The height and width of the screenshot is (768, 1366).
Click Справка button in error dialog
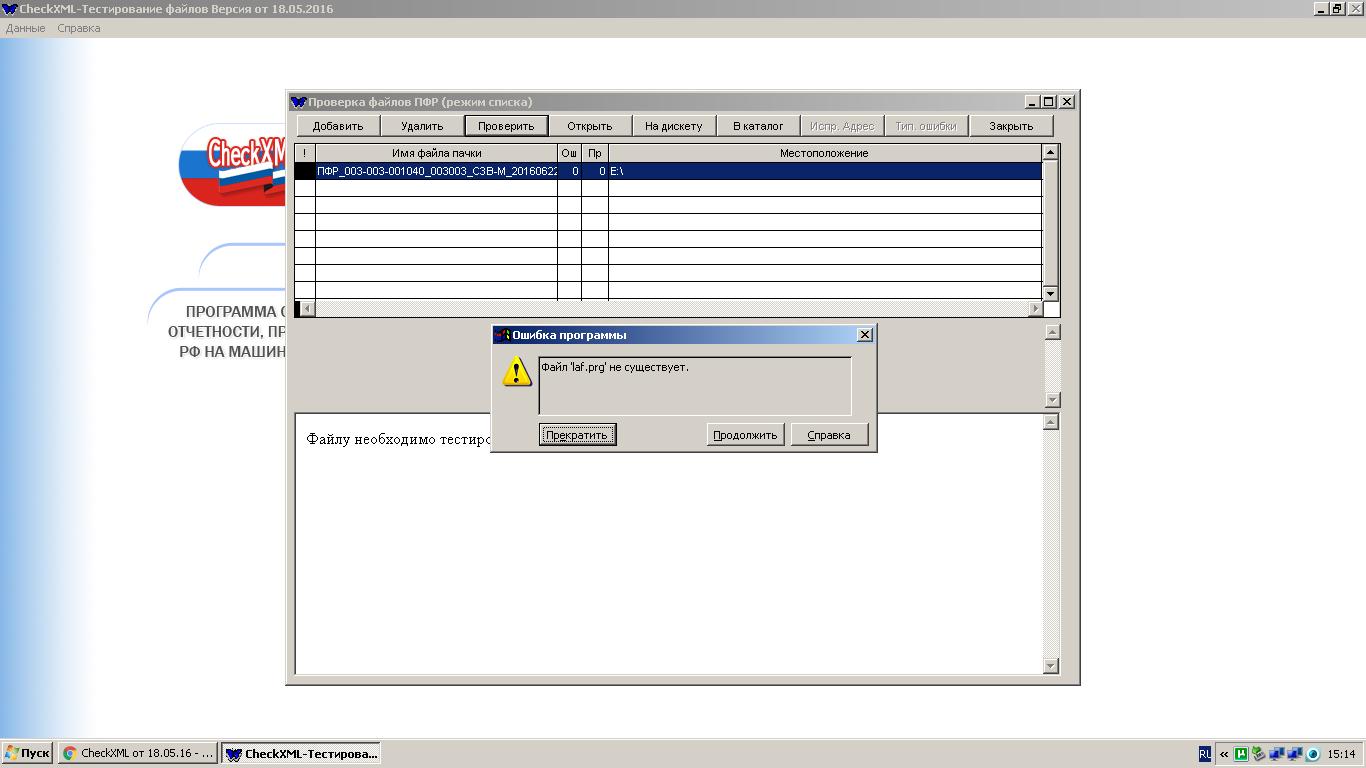[828, 435]
